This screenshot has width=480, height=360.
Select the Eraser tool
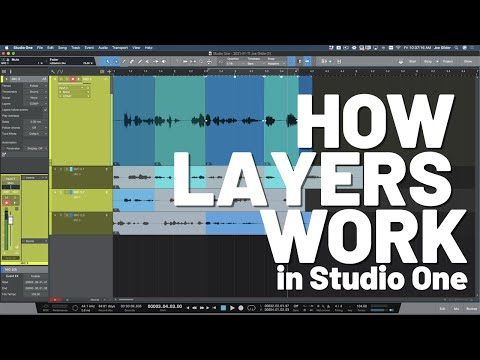pyautogui.click(x=132, y=62)
